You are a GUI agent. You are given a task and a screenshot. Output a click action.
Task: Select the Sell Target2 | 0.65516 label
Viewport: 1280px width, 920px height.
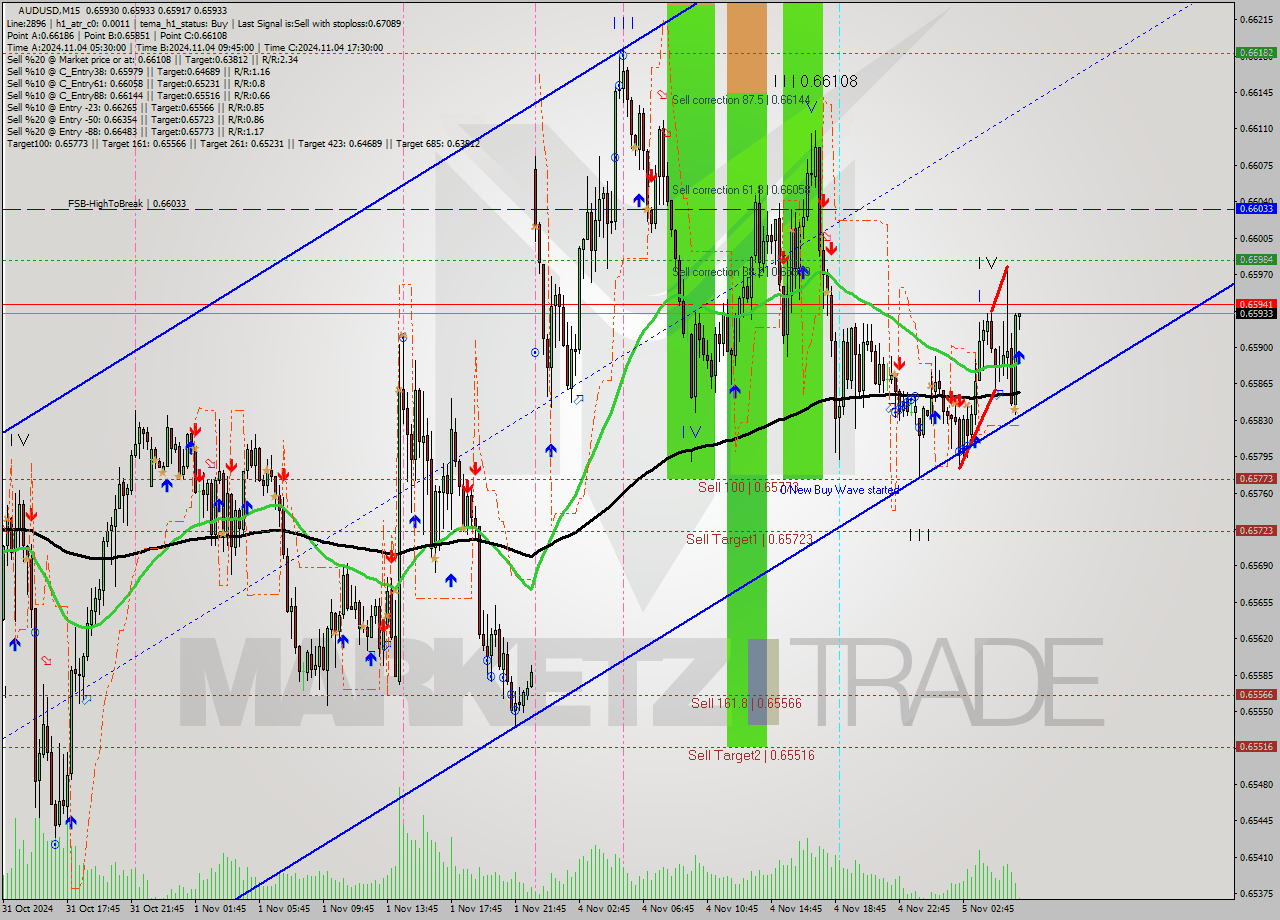[x=751, y=755]
